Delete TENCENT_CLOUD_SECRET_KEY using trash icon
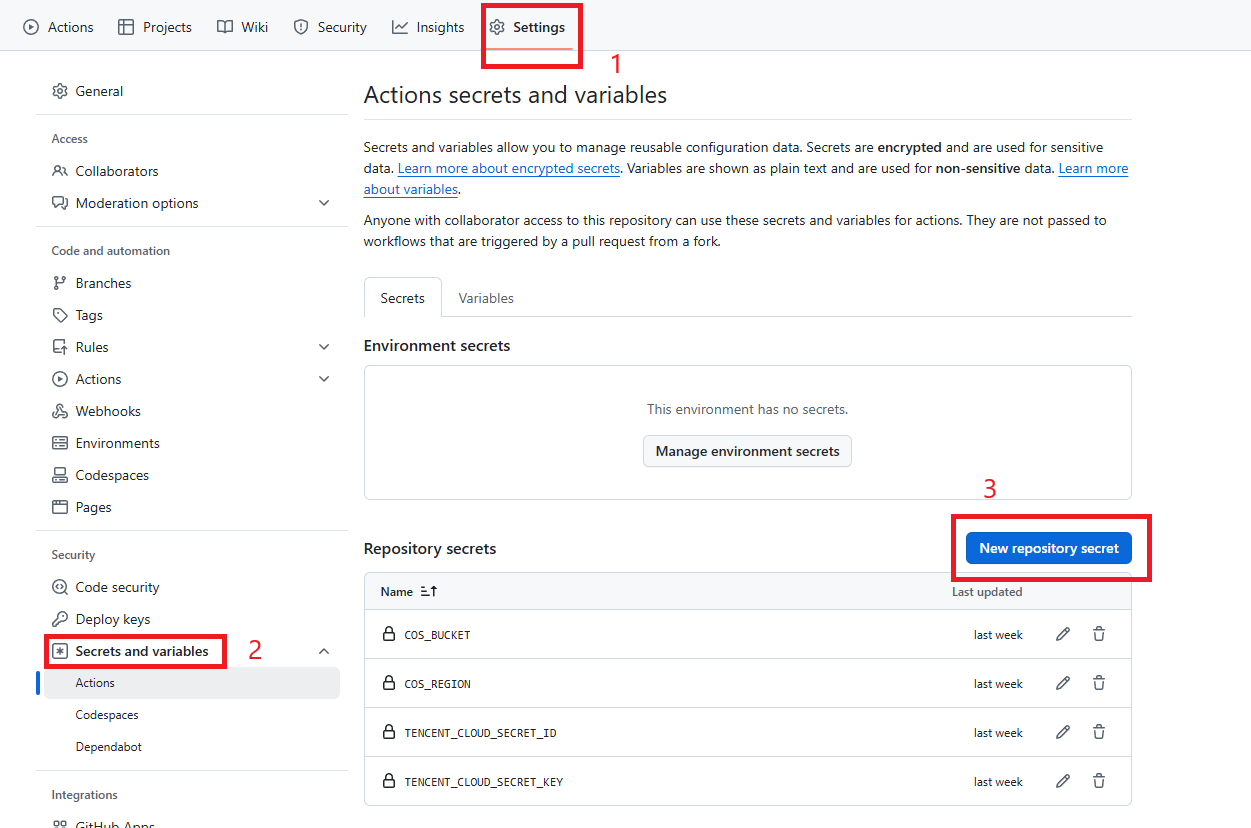The height and width of the screenshot is (828, 1251). (x=1099, y=781)
